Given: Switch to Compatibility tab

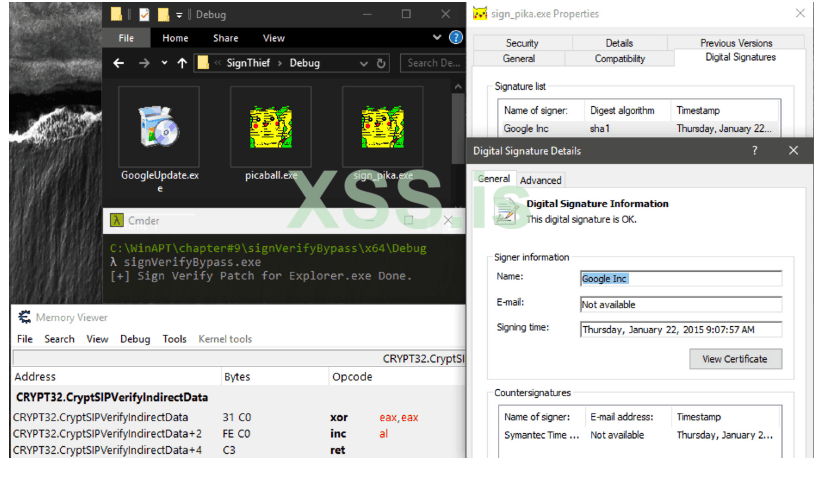Looking at the screenshot, I should click(x=620, y=58).
